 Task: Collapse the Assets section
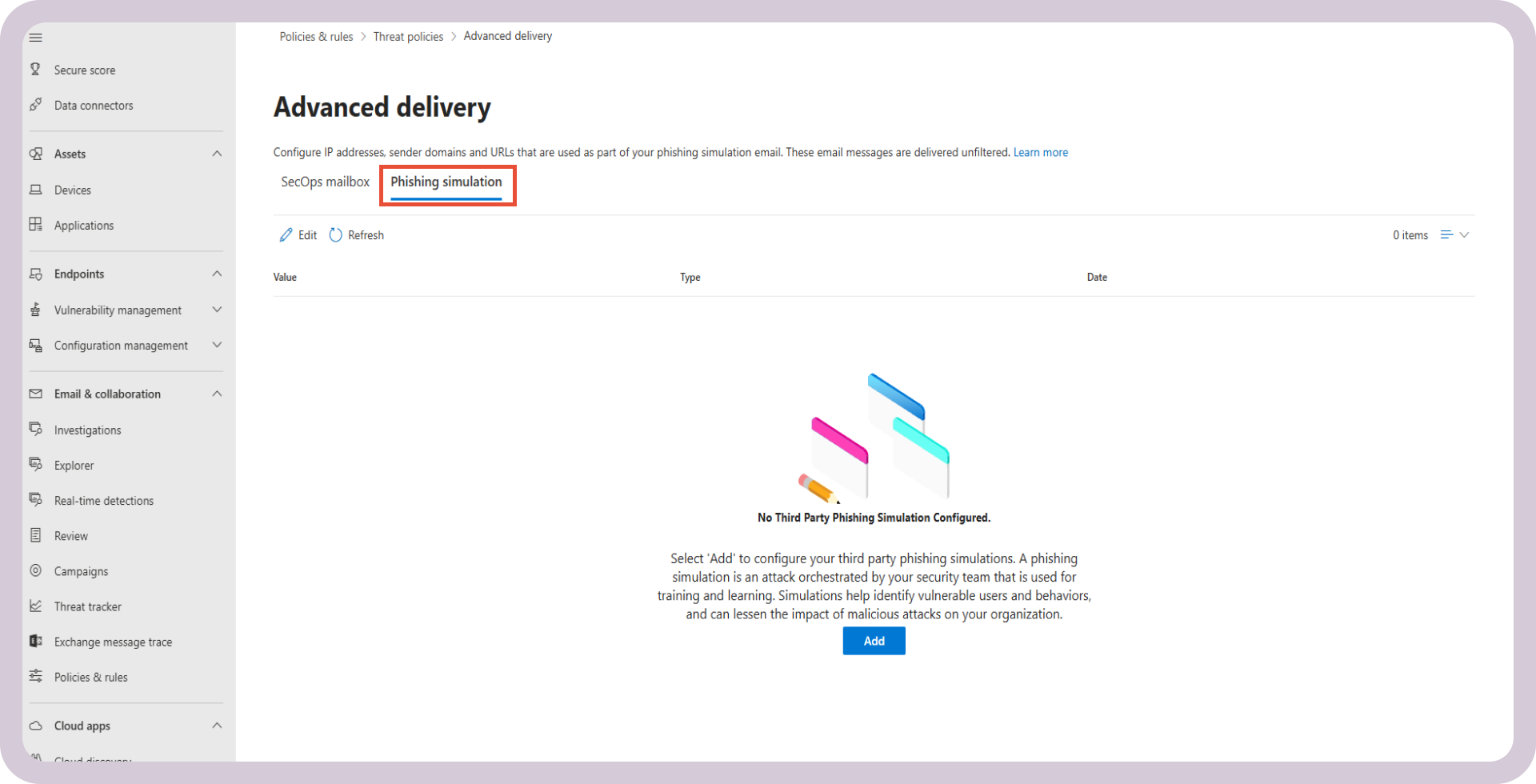(x=216, y=153)
